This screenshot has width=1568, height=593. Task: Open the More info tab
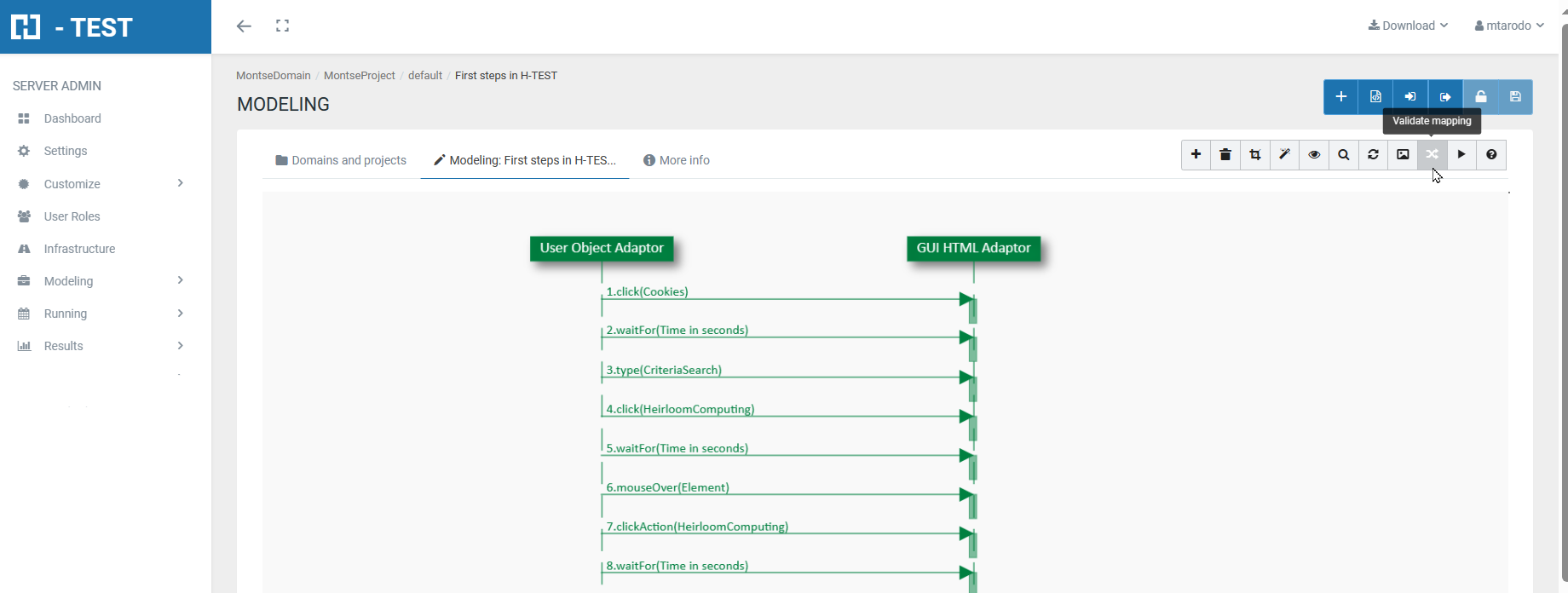pyautogui.click(x=677, y=160)
